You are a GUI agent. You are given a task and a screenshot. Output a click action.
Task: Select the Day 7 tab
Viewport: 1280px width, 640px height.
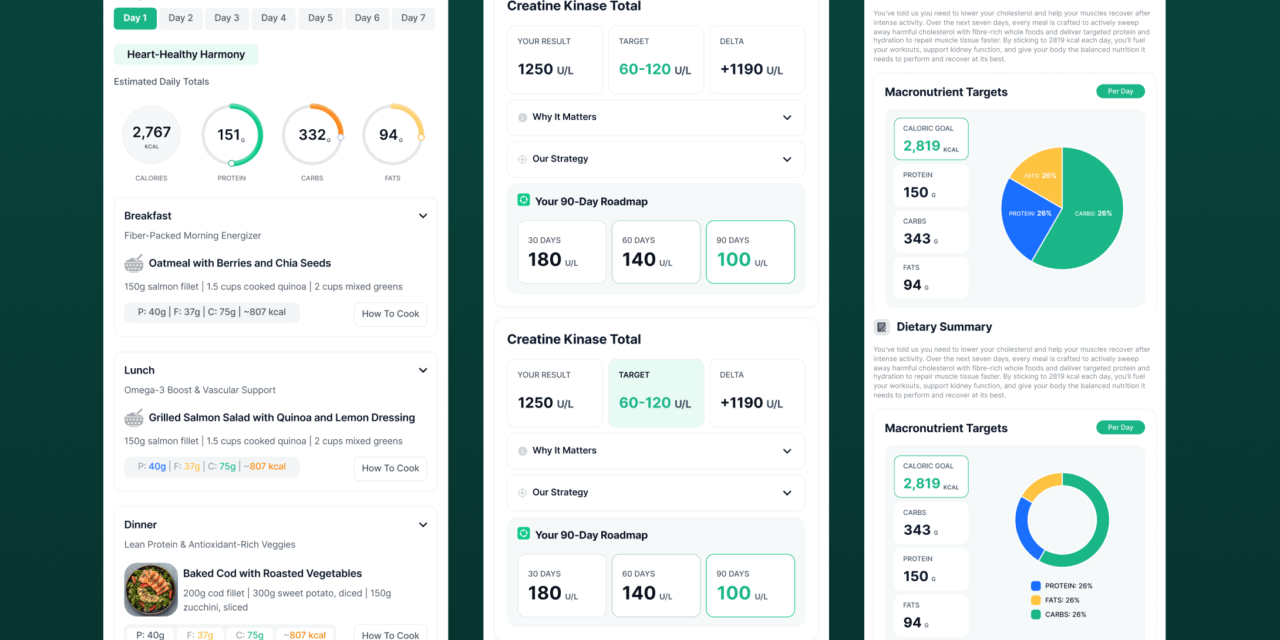[413, 18]
